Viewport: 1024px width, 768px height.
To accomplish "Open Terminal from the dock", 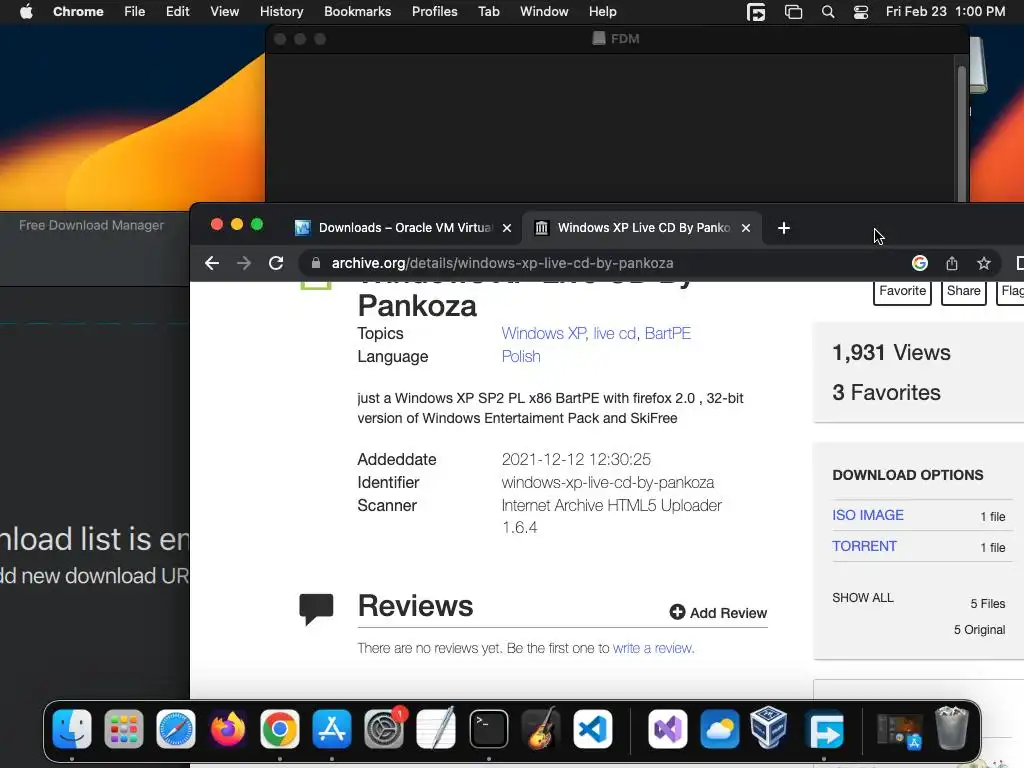I will 488,729.
